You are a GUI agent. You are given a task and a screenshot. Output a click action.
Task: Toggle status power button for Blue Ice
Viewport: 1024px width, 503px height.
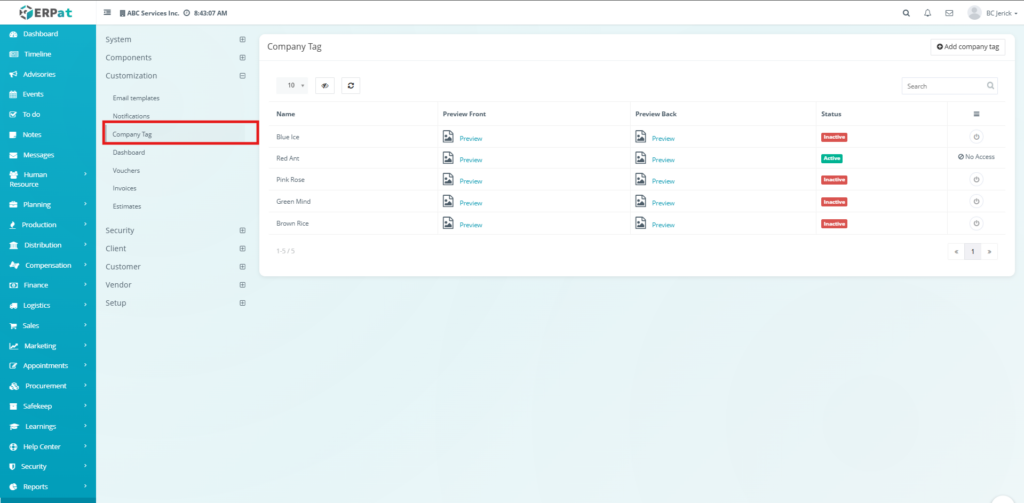pyautogui.click(x=976, y=137)
